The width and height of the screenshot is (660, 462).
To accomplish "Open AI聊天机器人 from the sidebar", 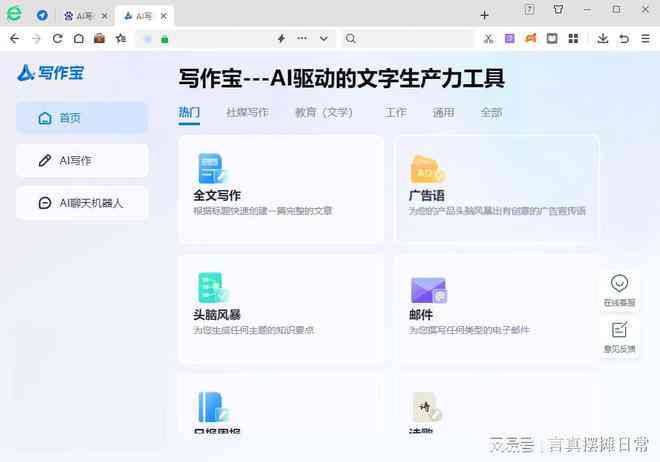I will [82, 203].
